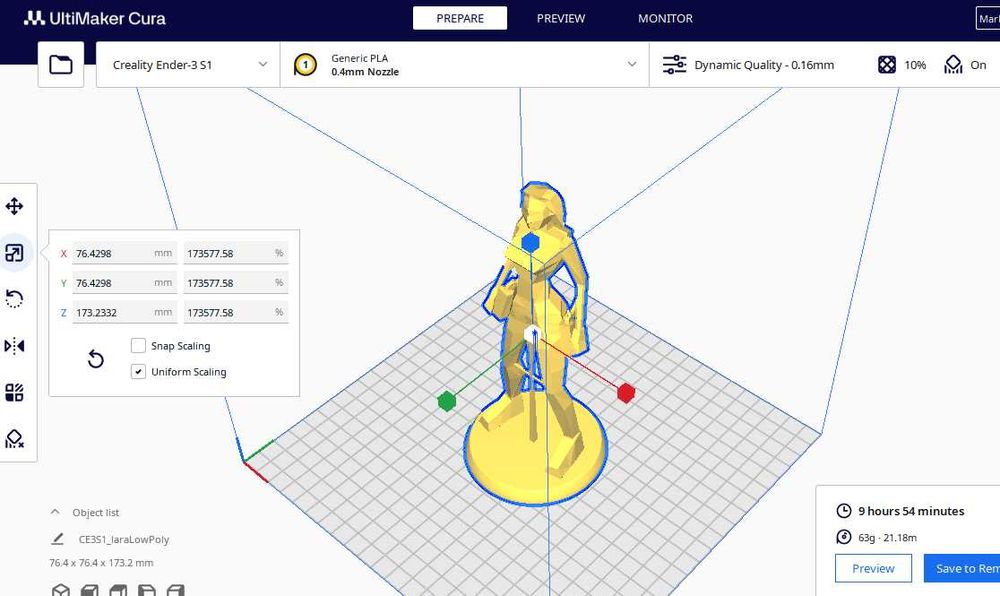
Task: Click the 76.4 x 76.4 x 173.2 mm dimensions
Action: coord(101,563)
